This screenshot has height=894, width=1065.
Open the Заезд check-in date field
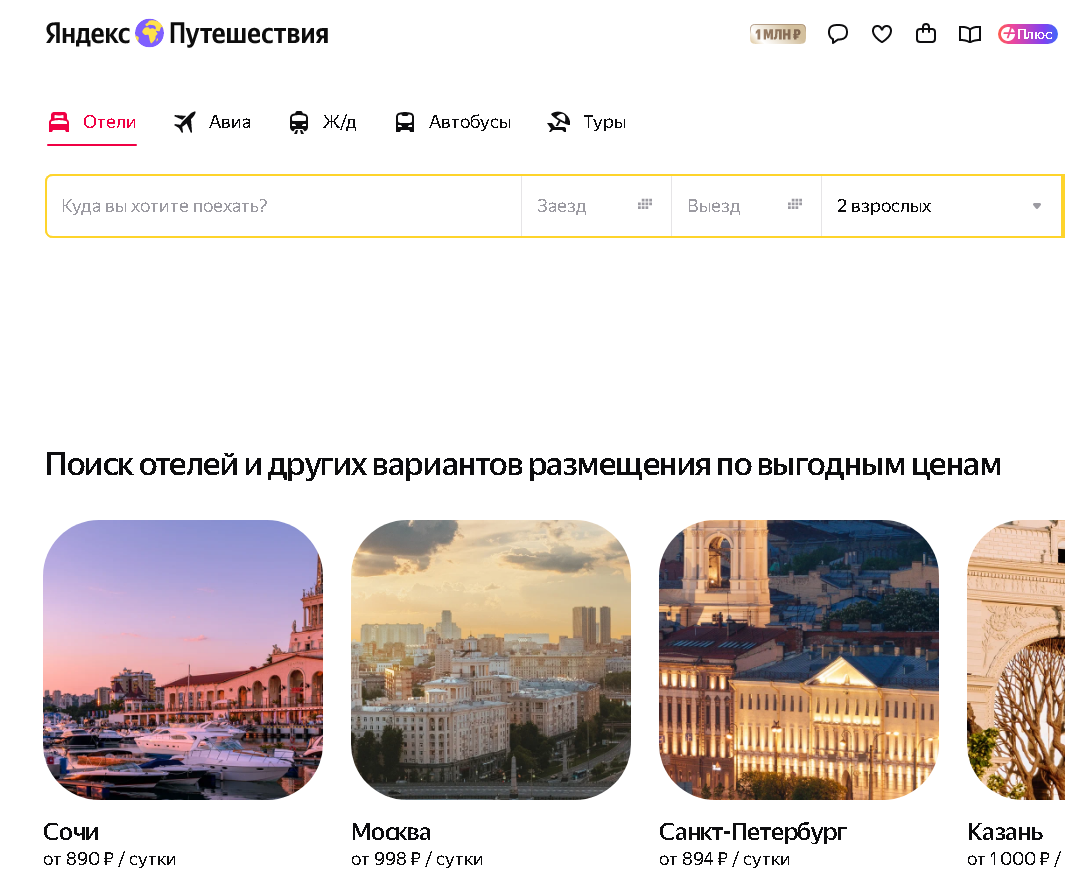(596, 206)
